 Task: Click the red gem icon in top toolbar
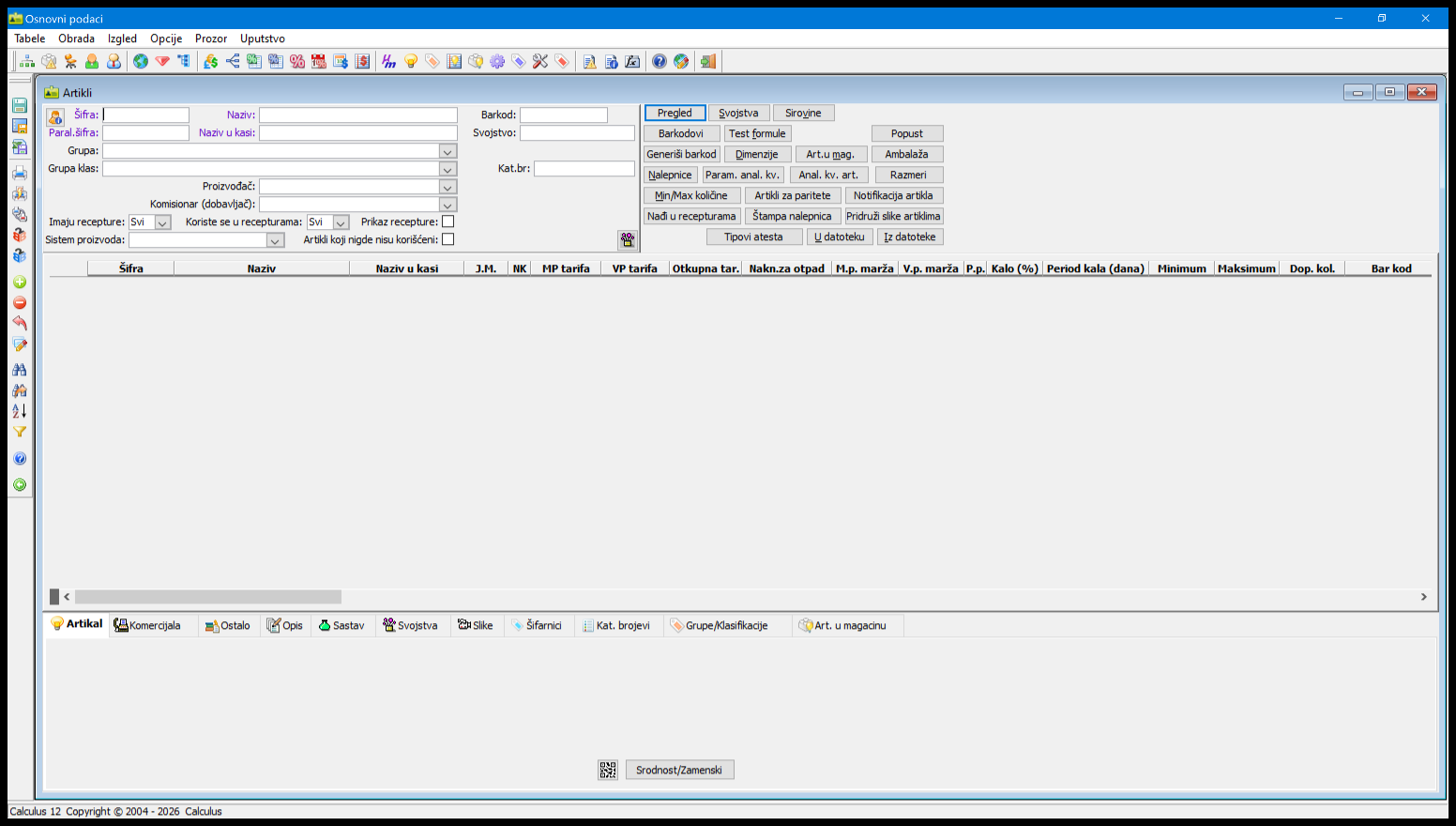pos(162,61)
